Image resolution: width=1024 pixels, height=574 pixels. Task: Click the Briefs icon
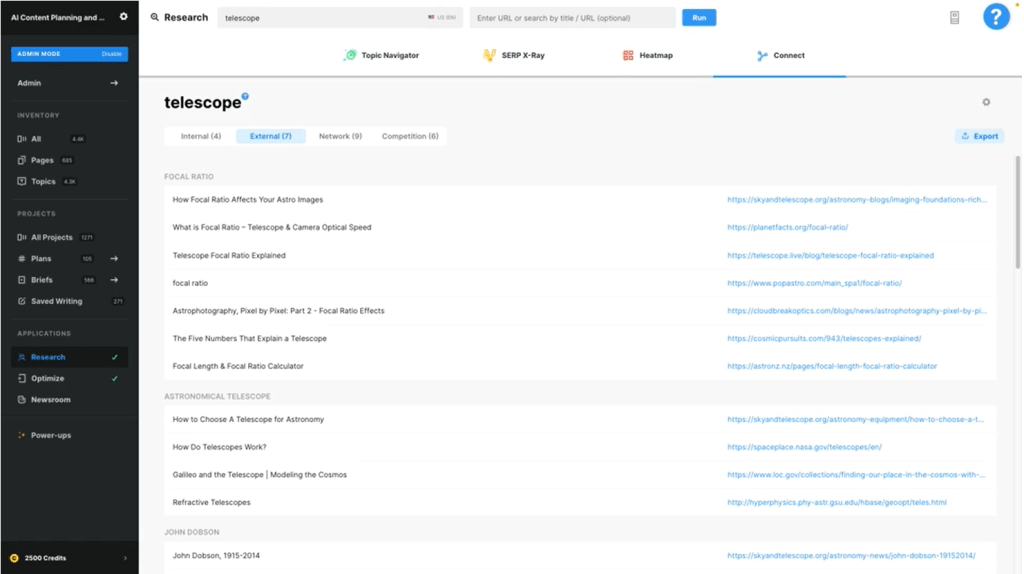click(22, 280)
